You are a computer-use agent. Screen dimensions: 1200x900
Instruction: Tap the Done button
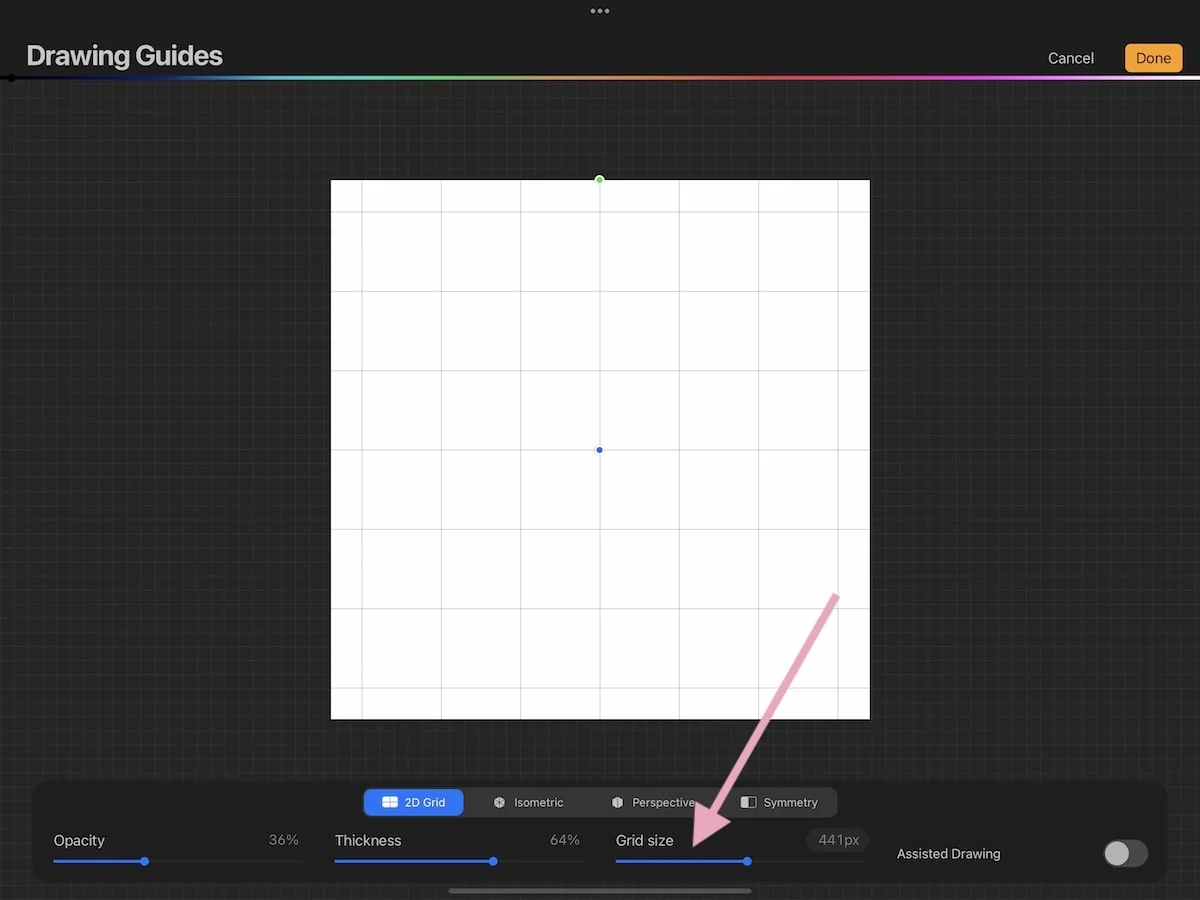[x=1153, y=58]
